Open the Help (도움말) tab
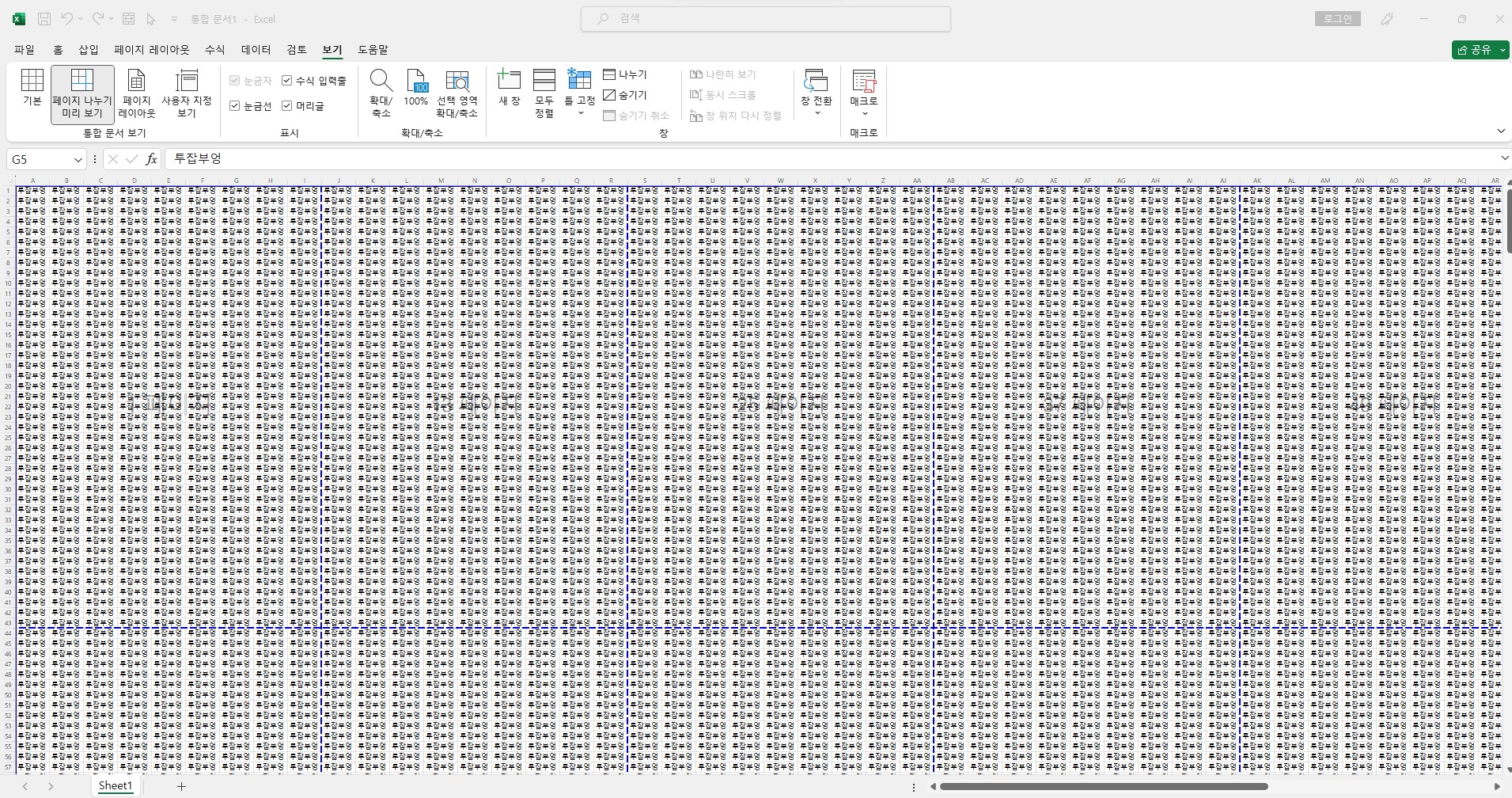 click(x=373, y=50)
